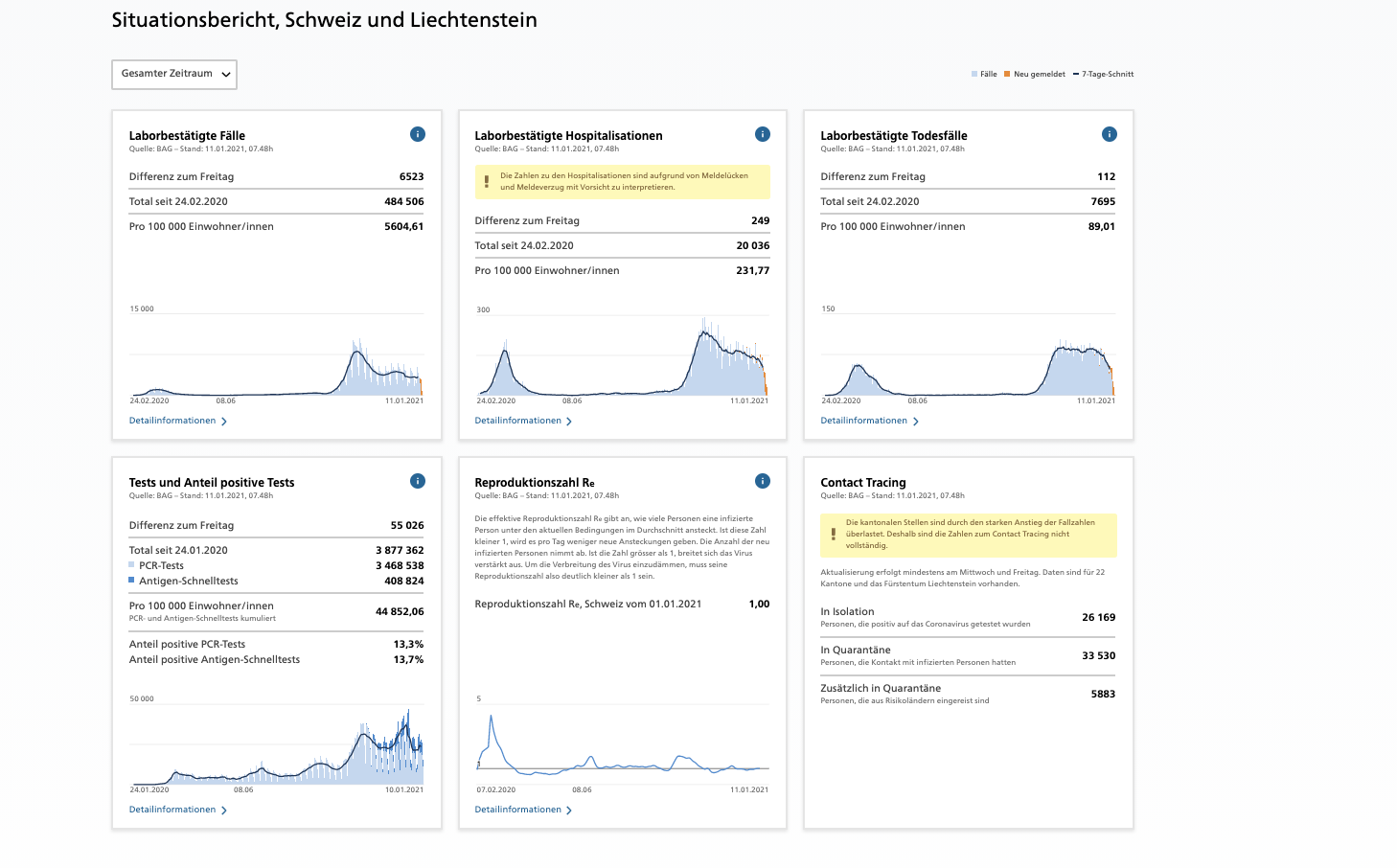Click the 7-Tage-Schnitt legend marker
This screenshot has height=868, width=1397.
(1076, 74)
